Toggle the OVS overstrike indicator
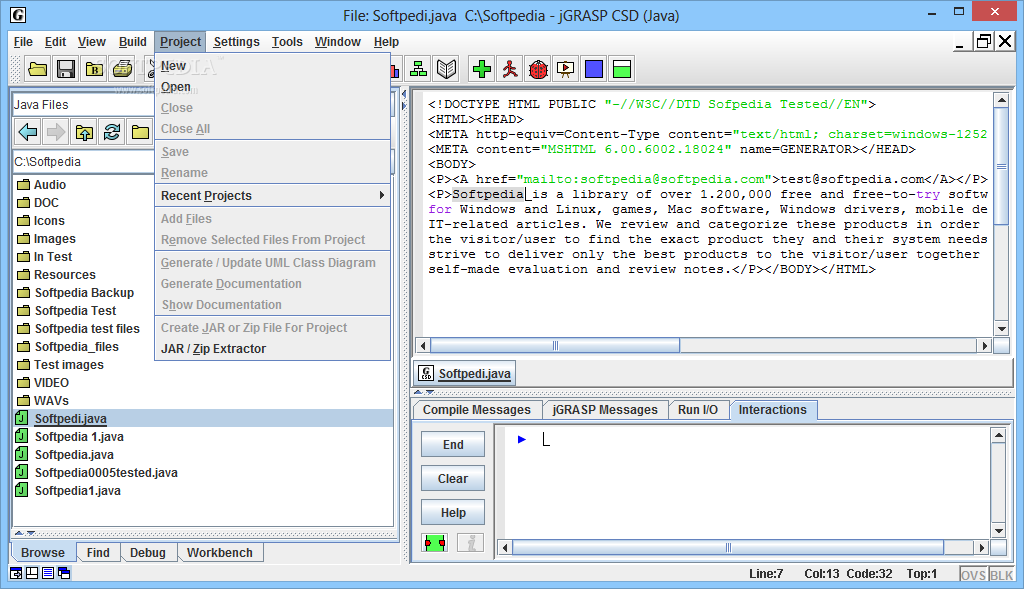This screenshot has height=589, width=1024. [x=973, y=575]
